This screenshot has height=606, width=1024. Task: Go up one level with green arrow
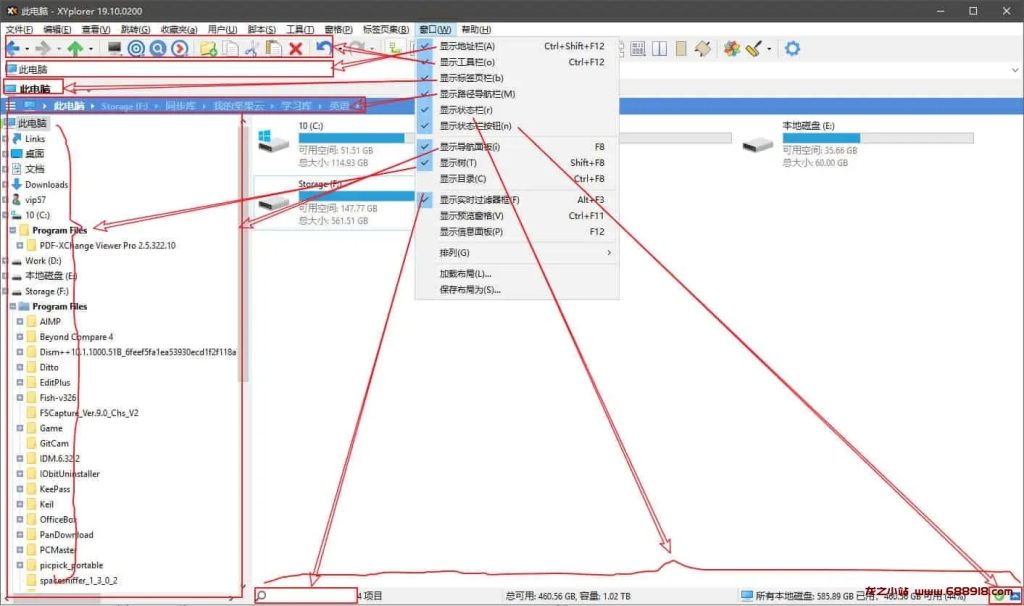pyautogui.click(x=76, y=48)
